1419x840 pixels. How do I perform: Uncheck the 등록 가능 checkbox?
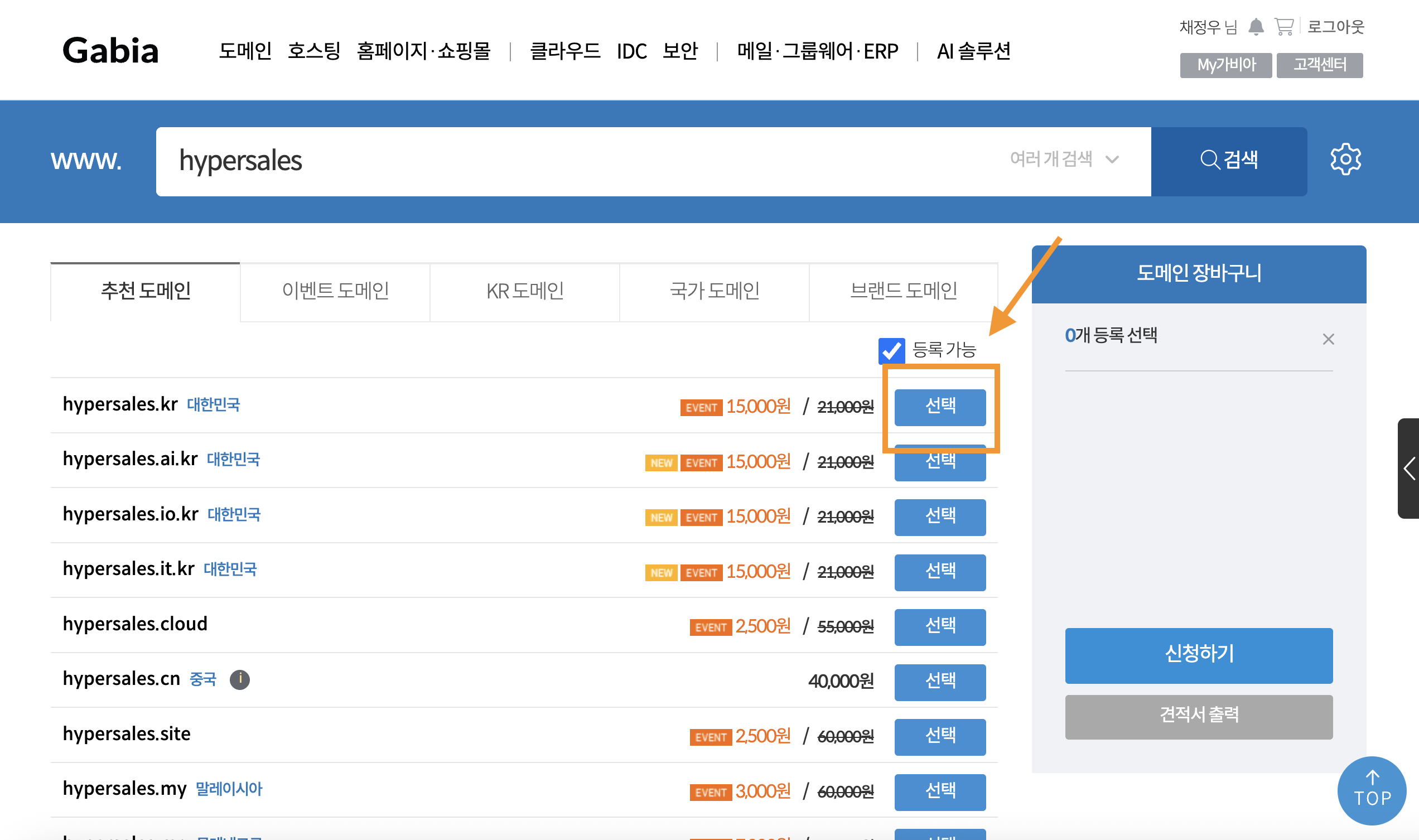click(x=891, y=350)
